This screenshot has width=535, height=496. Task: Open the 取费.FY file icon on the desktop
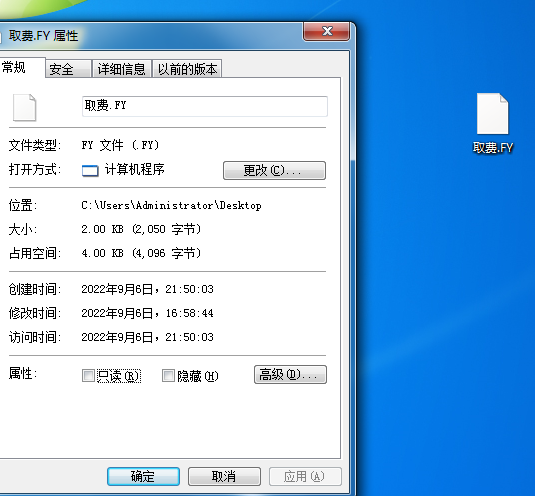492,114
